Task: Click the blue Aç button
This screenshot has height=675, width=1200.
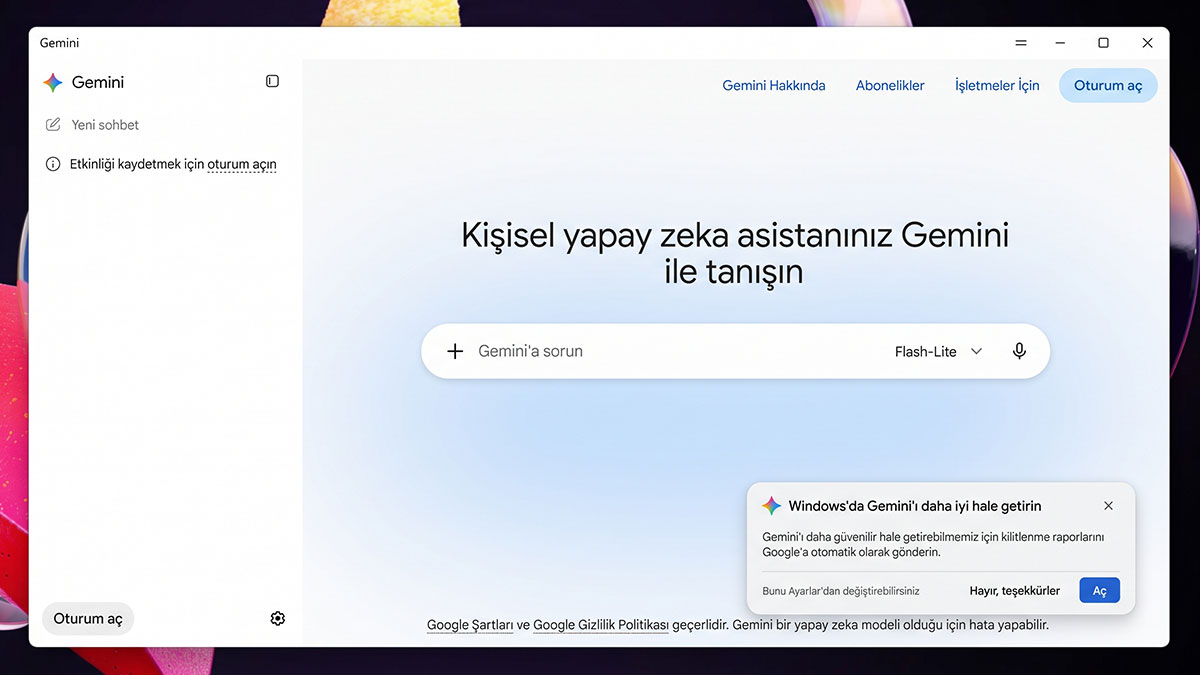Action: point(1099,591)
